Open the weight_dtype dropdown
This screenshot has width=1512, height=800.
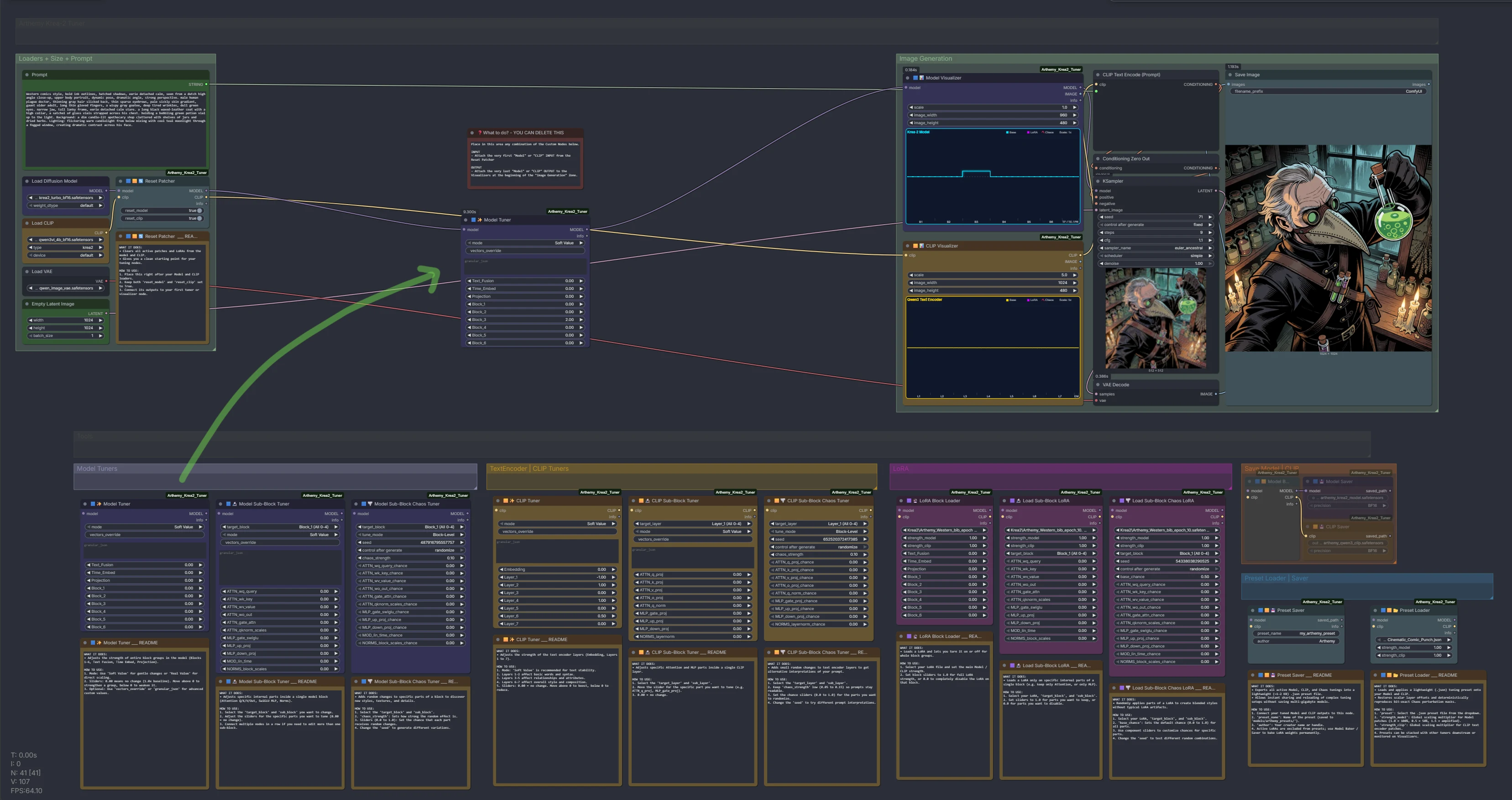tap(66, 205)
